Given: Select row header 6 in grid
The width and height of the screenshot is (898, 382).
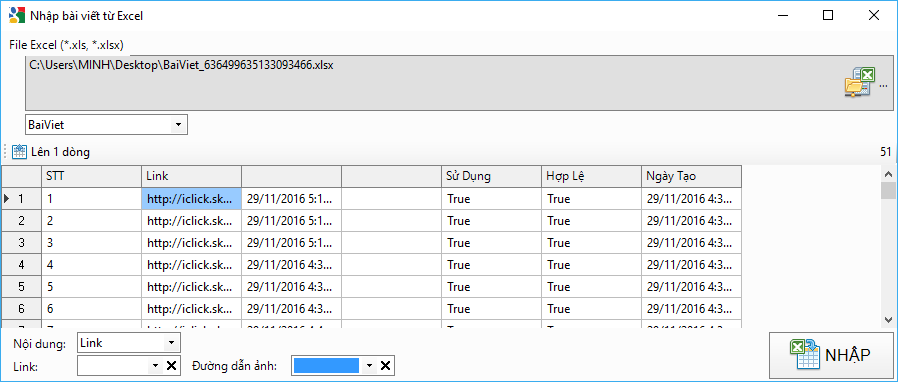Looking at the screenshot, I should (21, 309).
